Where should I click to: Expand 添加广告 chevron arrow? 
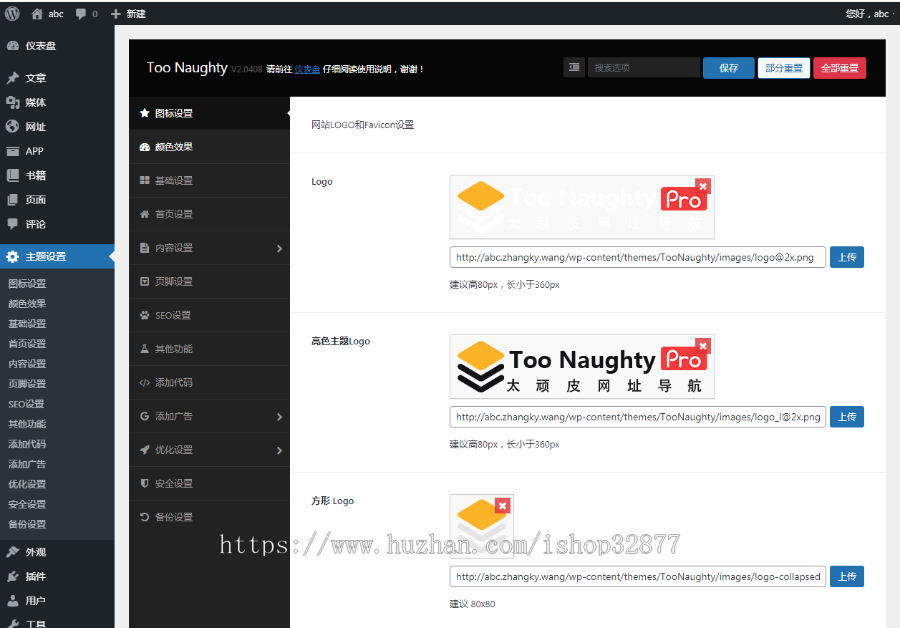pos(280,417)
